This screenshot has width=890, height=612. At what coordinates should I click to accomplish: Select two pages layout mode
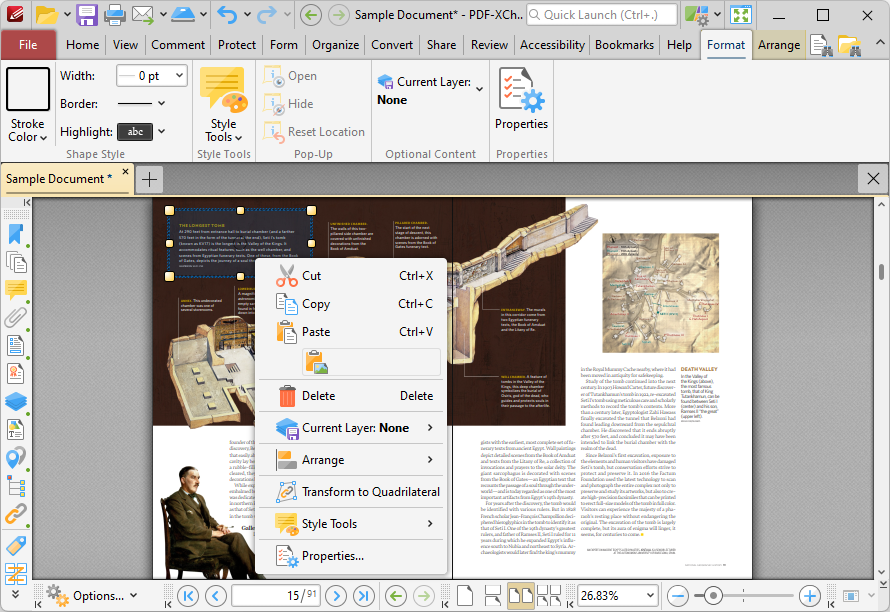click(520, 596)
